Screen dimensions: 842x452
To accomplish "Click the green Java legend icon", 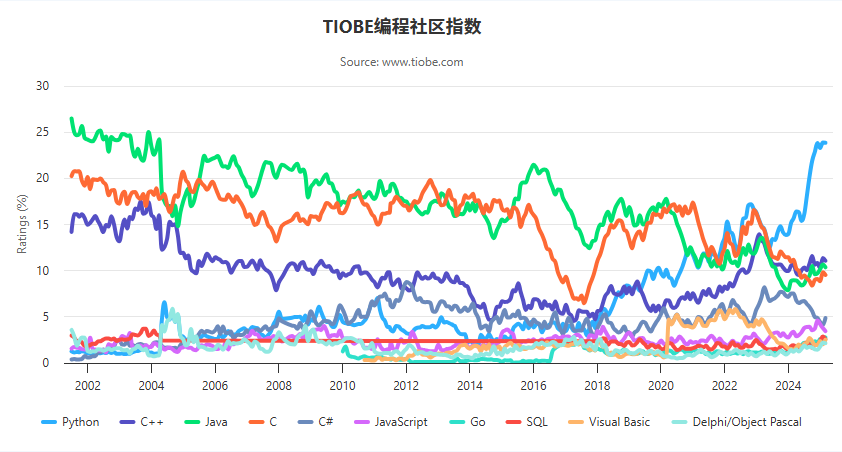I will tap(194, 422).
